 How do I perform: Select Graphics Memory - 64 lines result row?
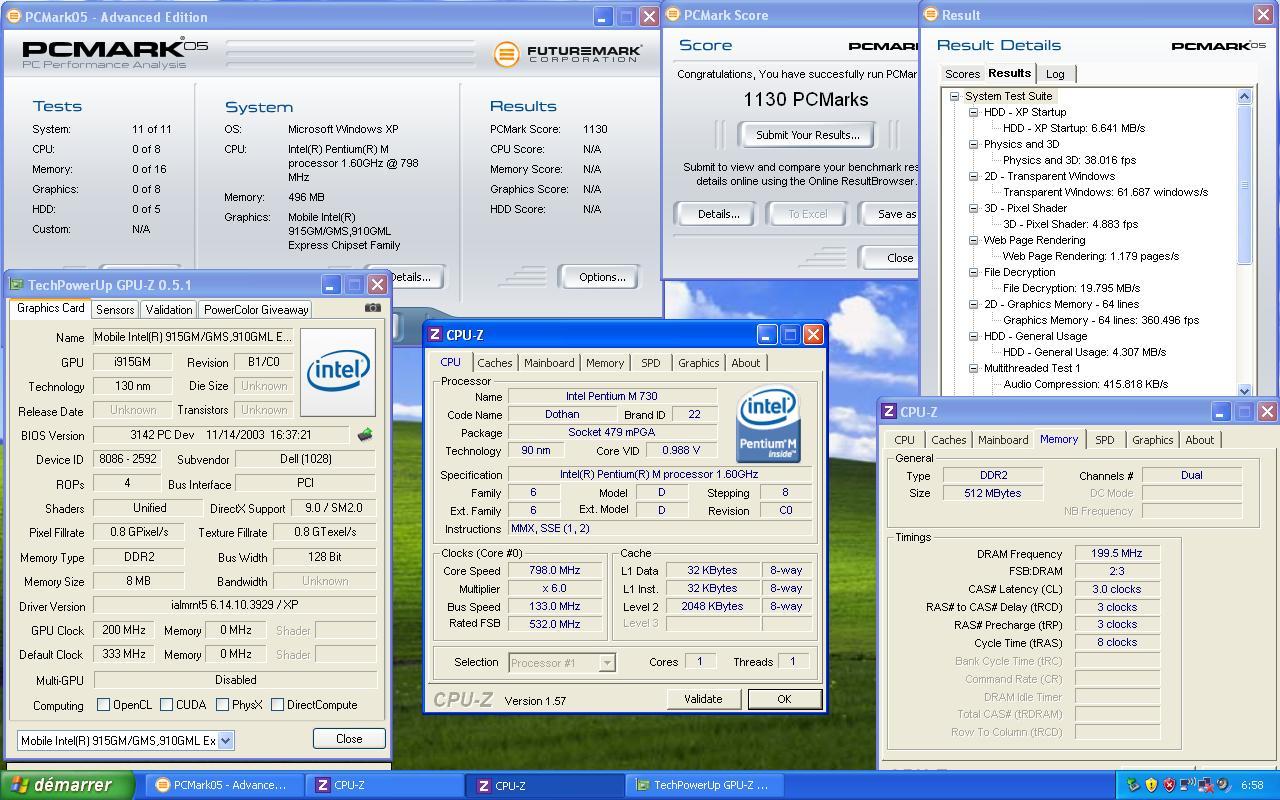point(1100,320)
